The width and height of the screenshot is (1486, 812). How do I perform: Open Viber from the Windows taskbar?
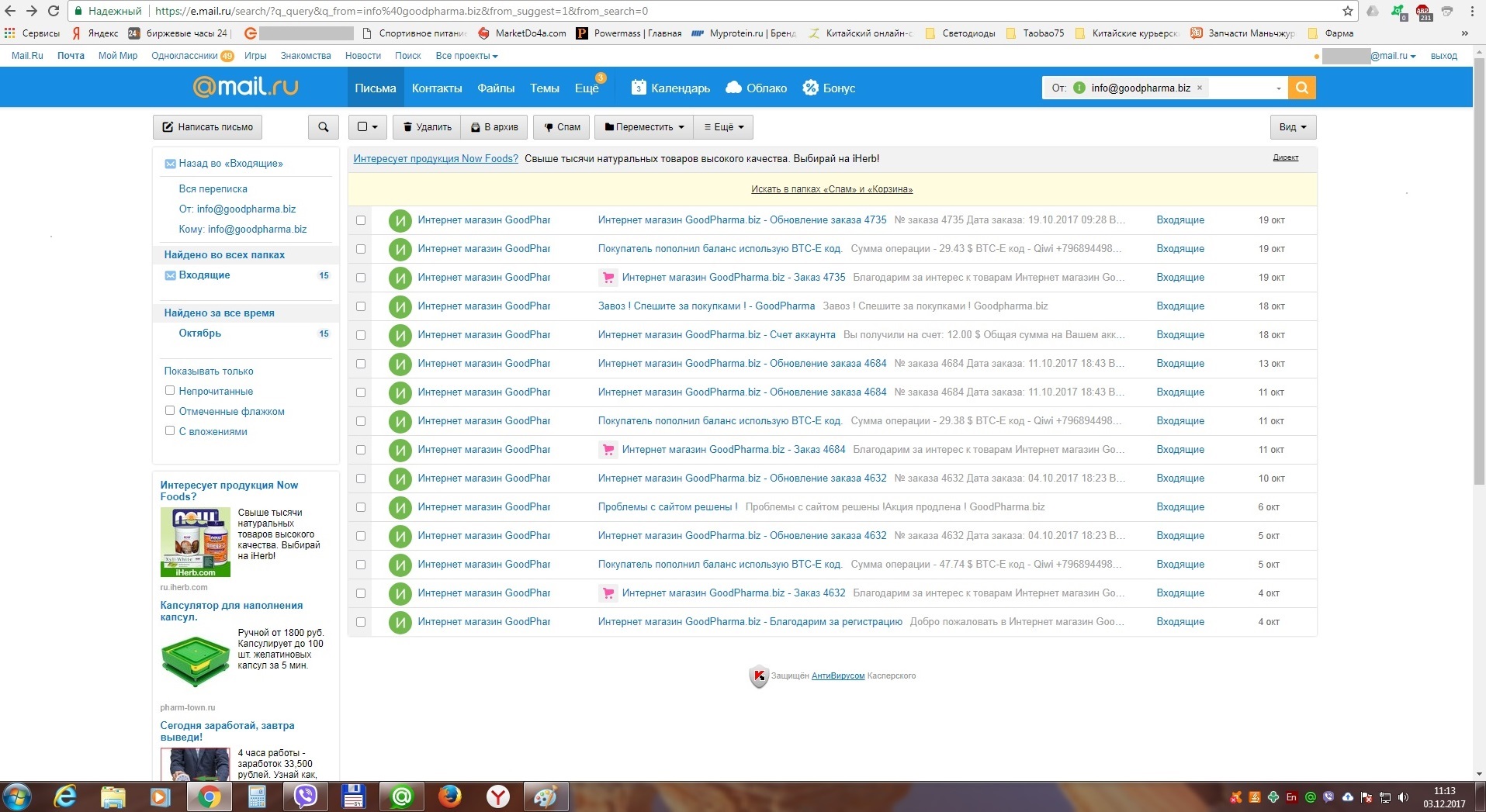(x=306, y=796)
